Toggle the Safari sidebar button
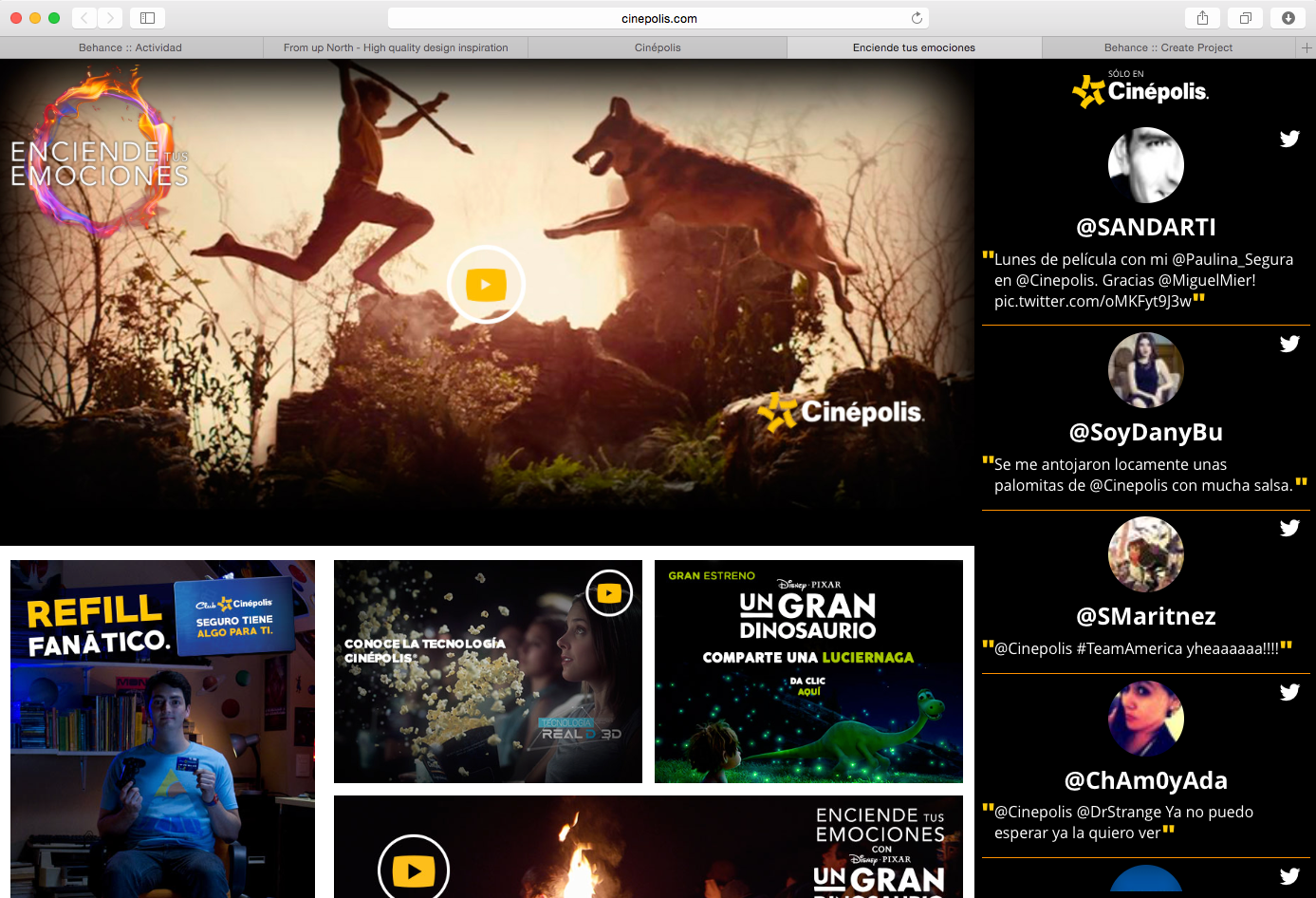 click(x=147, y=17)
